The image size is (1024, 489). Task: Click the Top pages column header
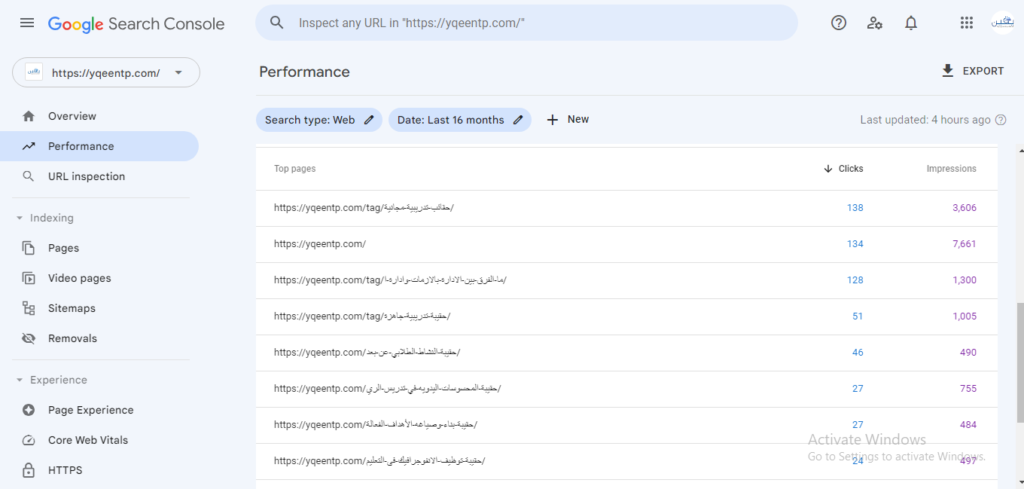295,168
